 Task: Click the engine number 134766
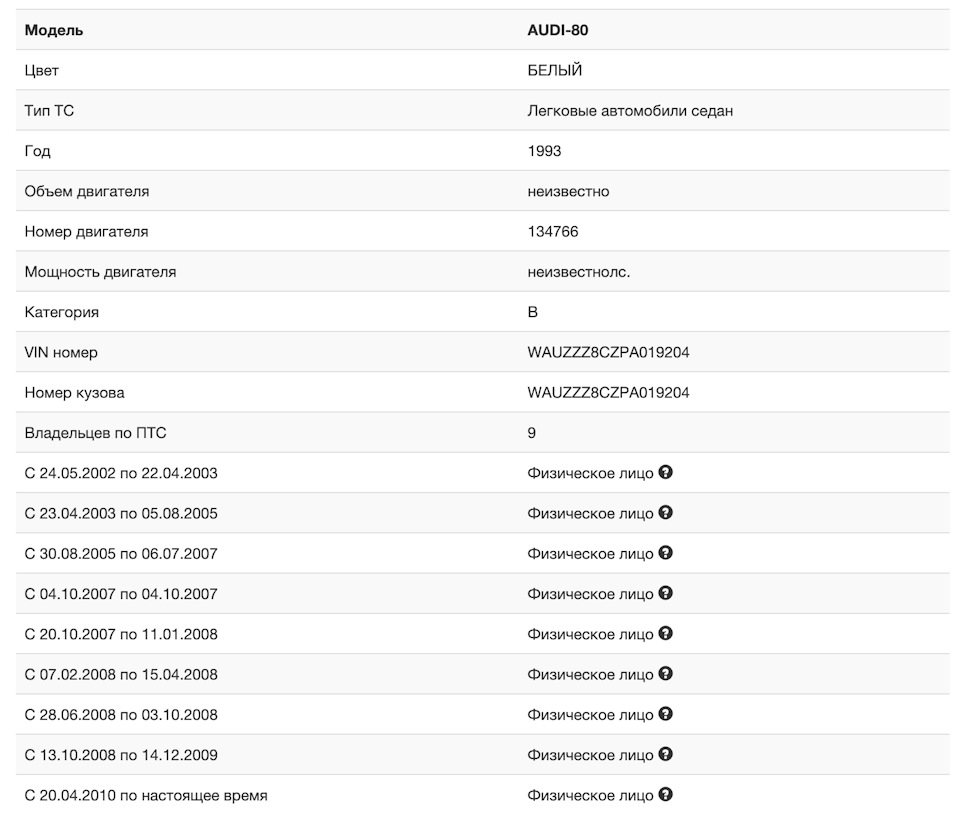coord(552,231)
